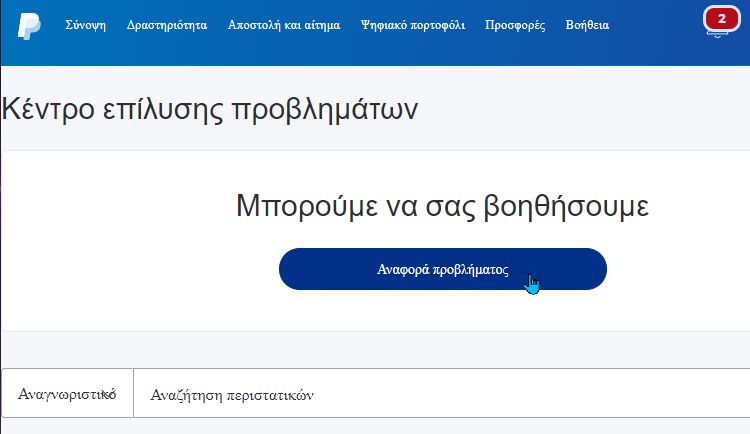
Task: Click the gray gap above the search bar
Action: (375, 350)
